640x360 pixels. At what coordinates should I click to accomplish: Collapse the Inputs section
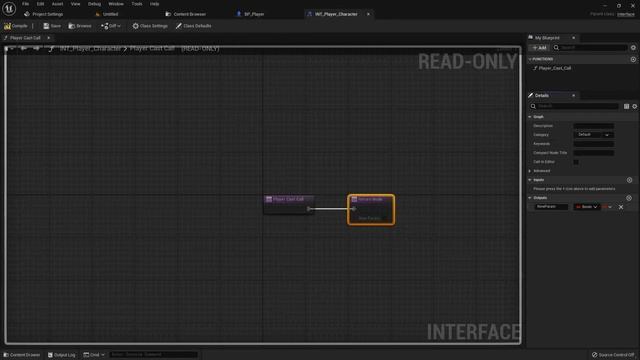[x=530, y=180]
